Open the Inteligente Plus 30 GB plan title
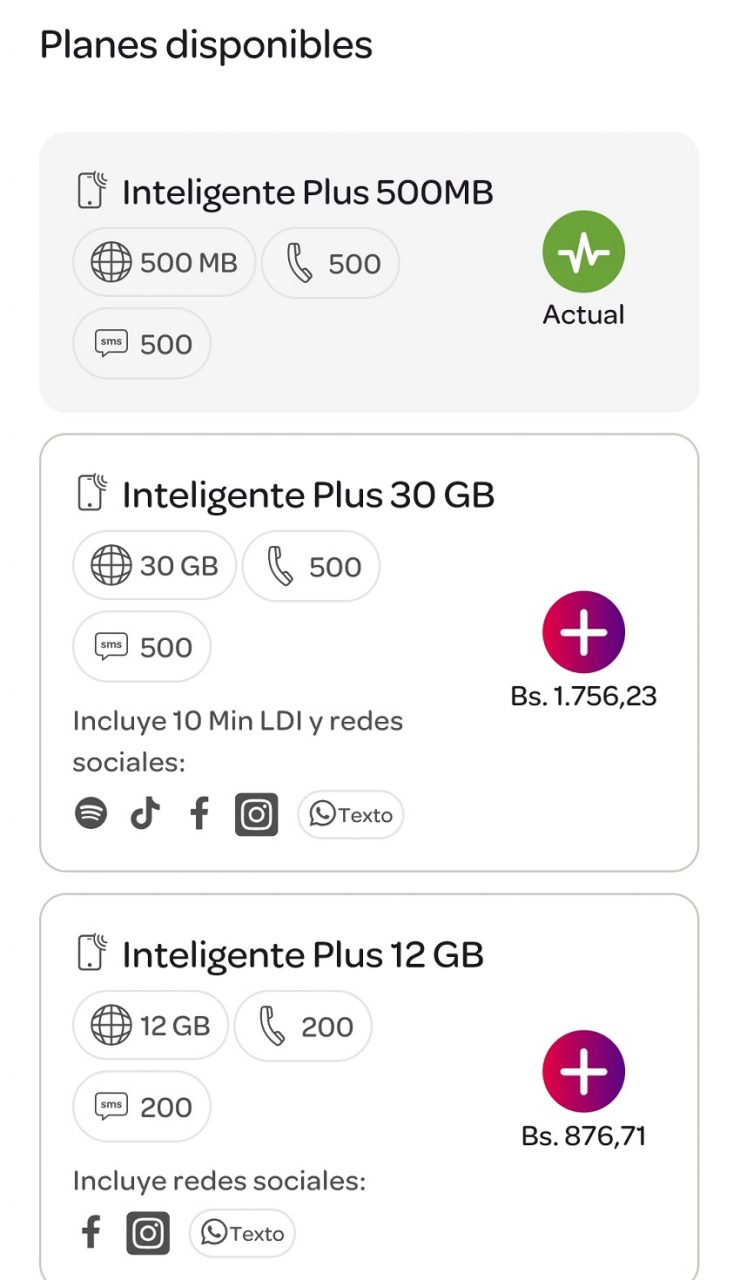 click(308, 495)
